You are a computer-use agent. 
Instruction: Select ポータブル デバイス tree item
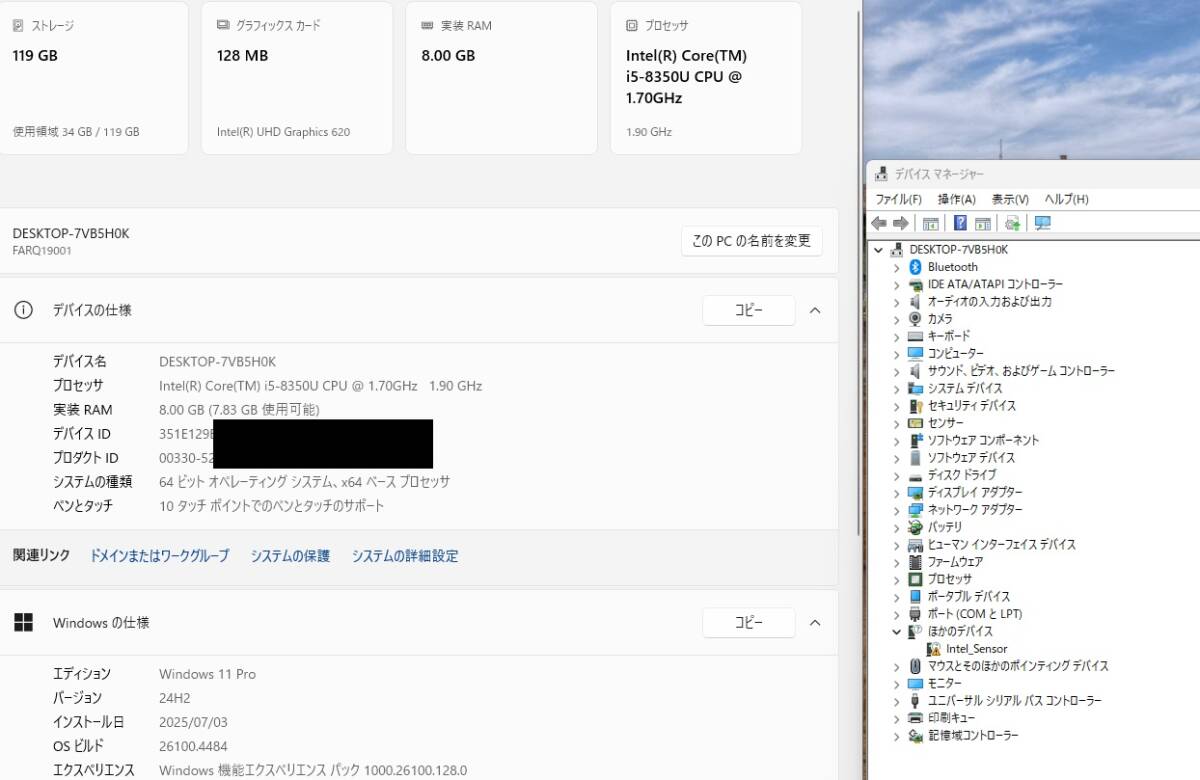[x=969, y=597]
